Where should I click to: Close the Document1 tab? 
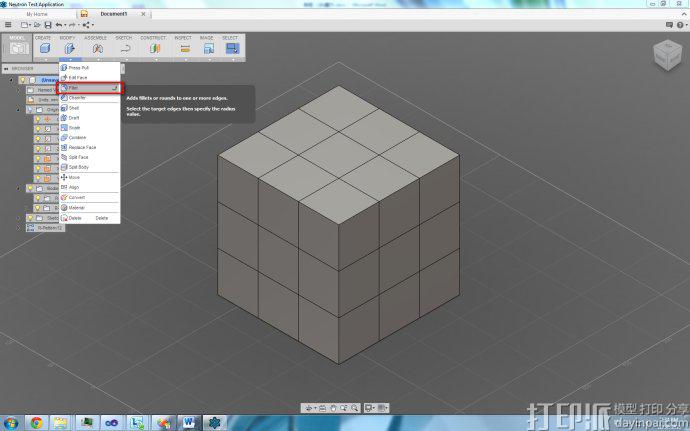[143, 14]
